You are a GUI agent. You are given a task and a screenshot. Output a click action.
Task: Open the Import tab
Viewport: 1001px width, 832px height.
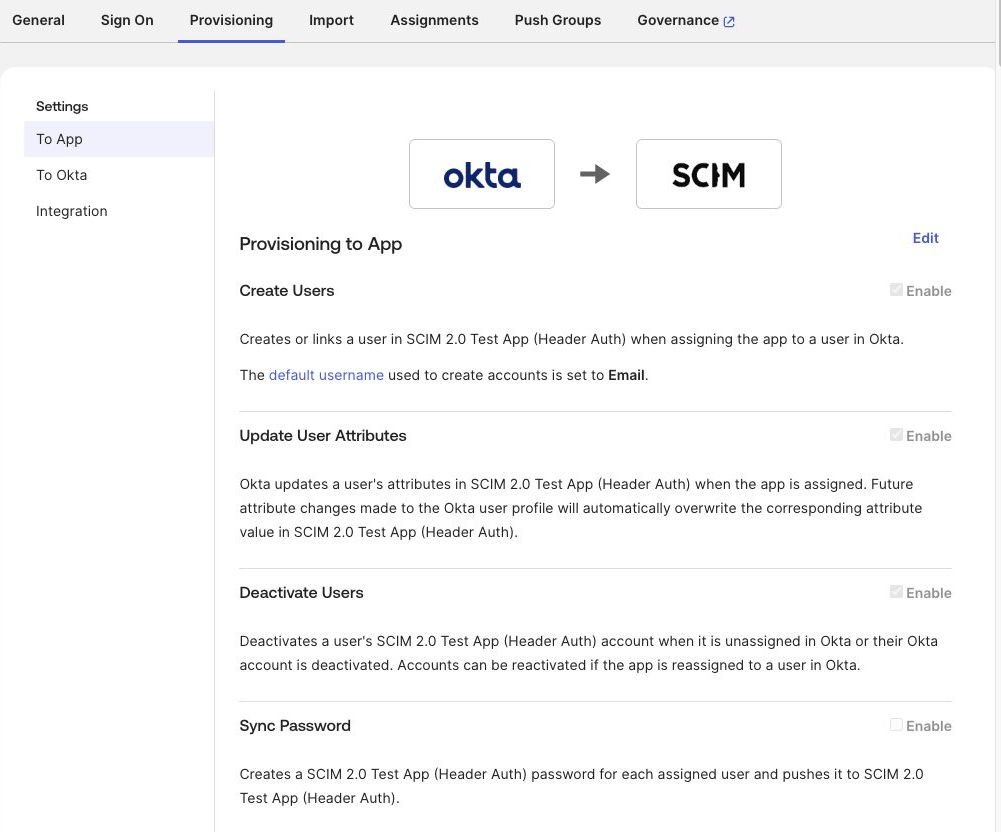click(331, 20)
